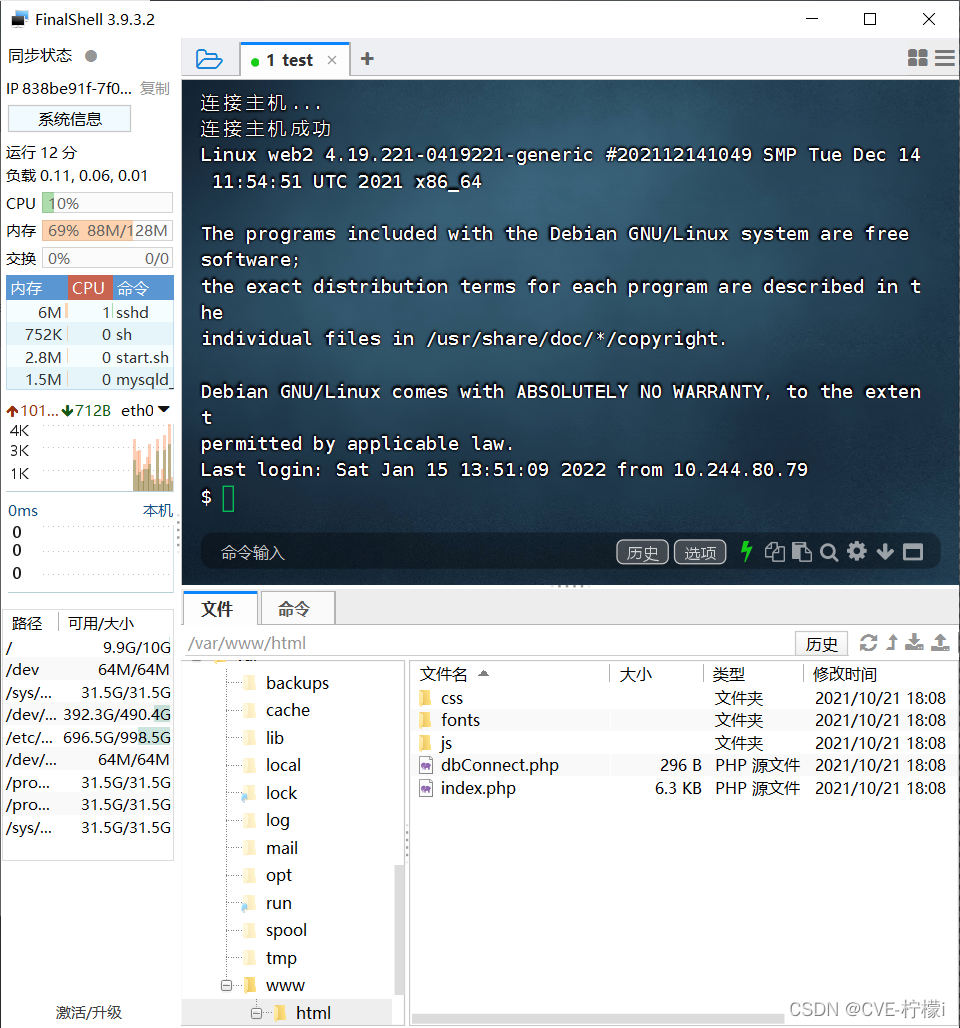The image size is (960, 1028).
Task: Search terminal output with magnifier icon
Action: pyautogui.click(x=829, y=553)
